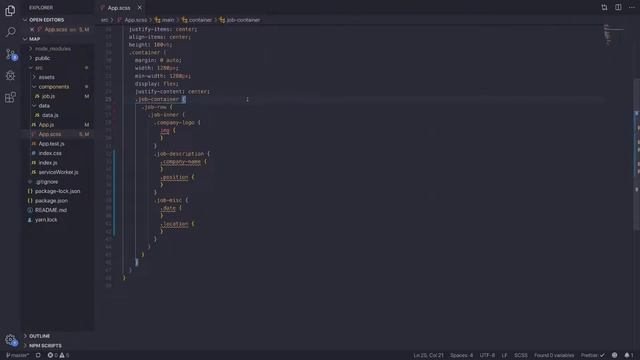Click the 'justify-content: center' line

pos(172,91)
